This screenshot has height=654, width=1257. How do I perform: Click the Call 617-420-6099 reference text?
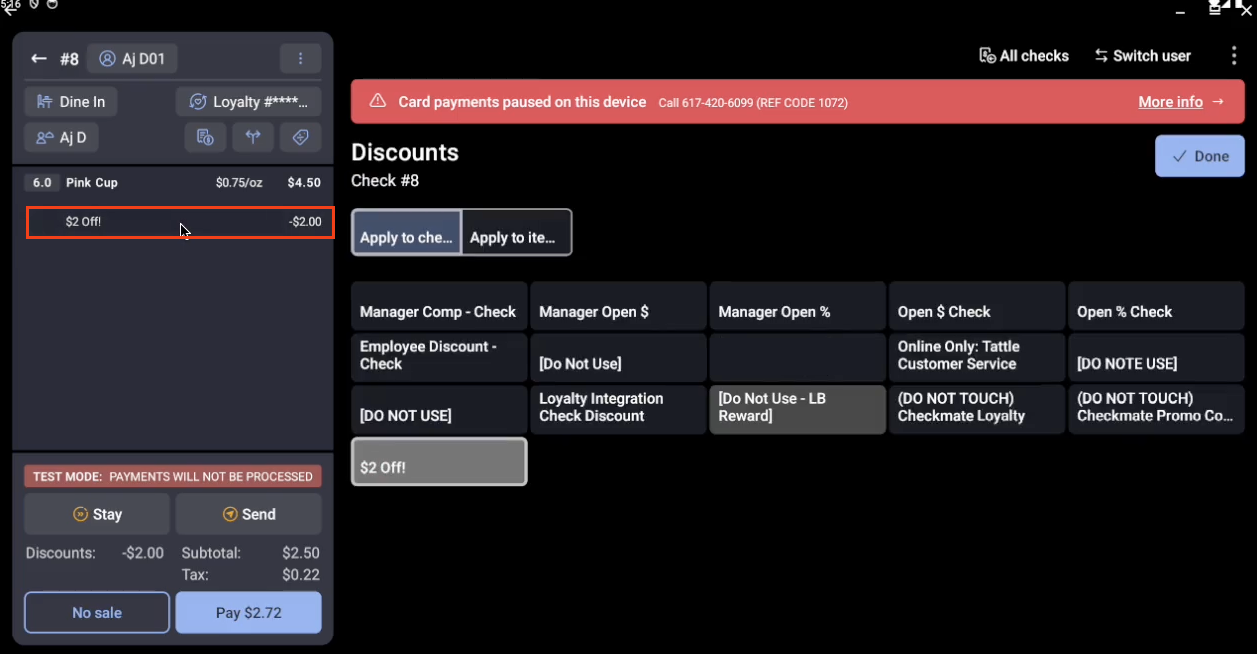pyautogui.click(x=753, y=102)
